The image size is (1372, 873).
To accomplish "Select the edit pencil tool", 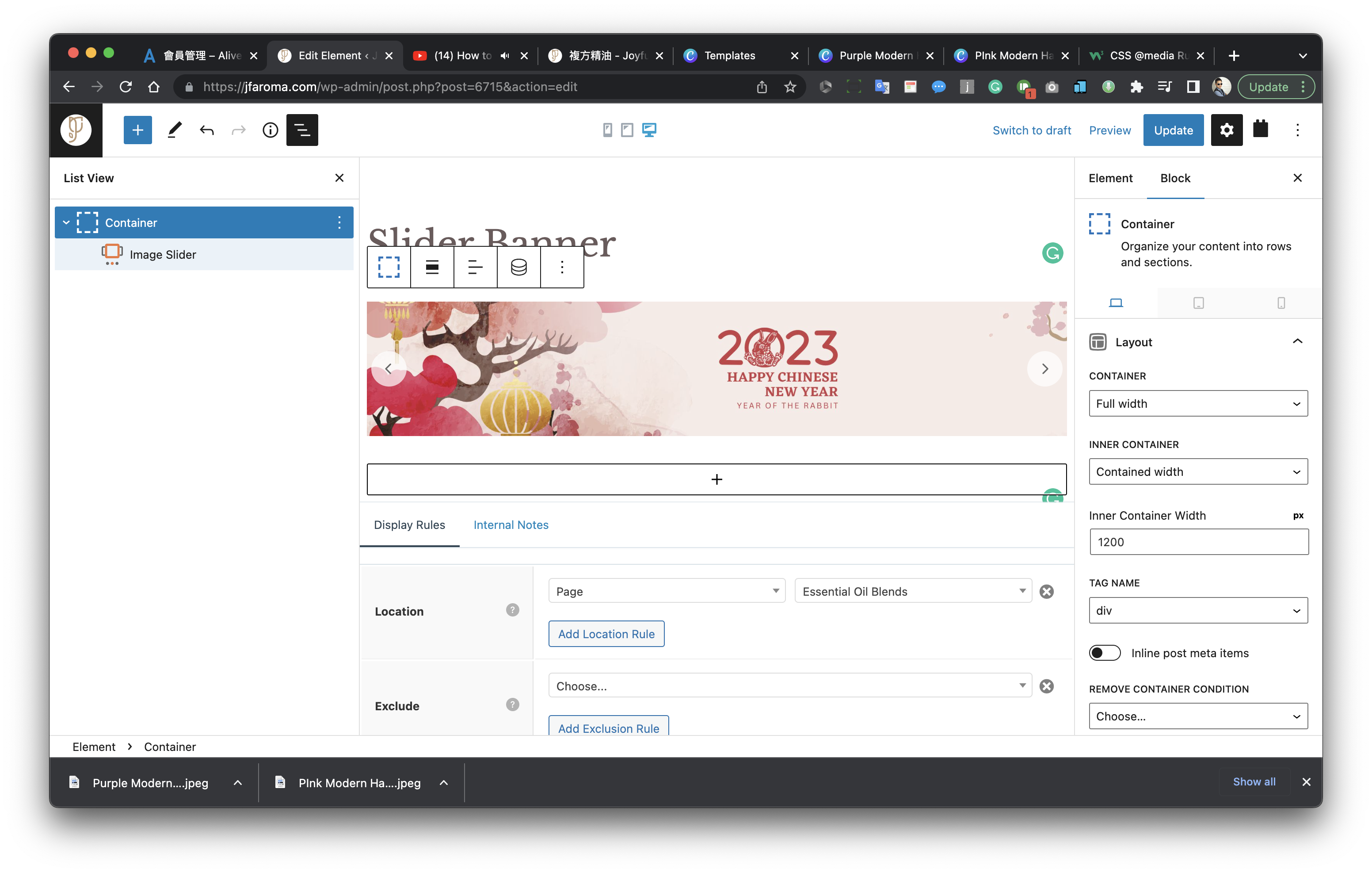I will 172,130.
